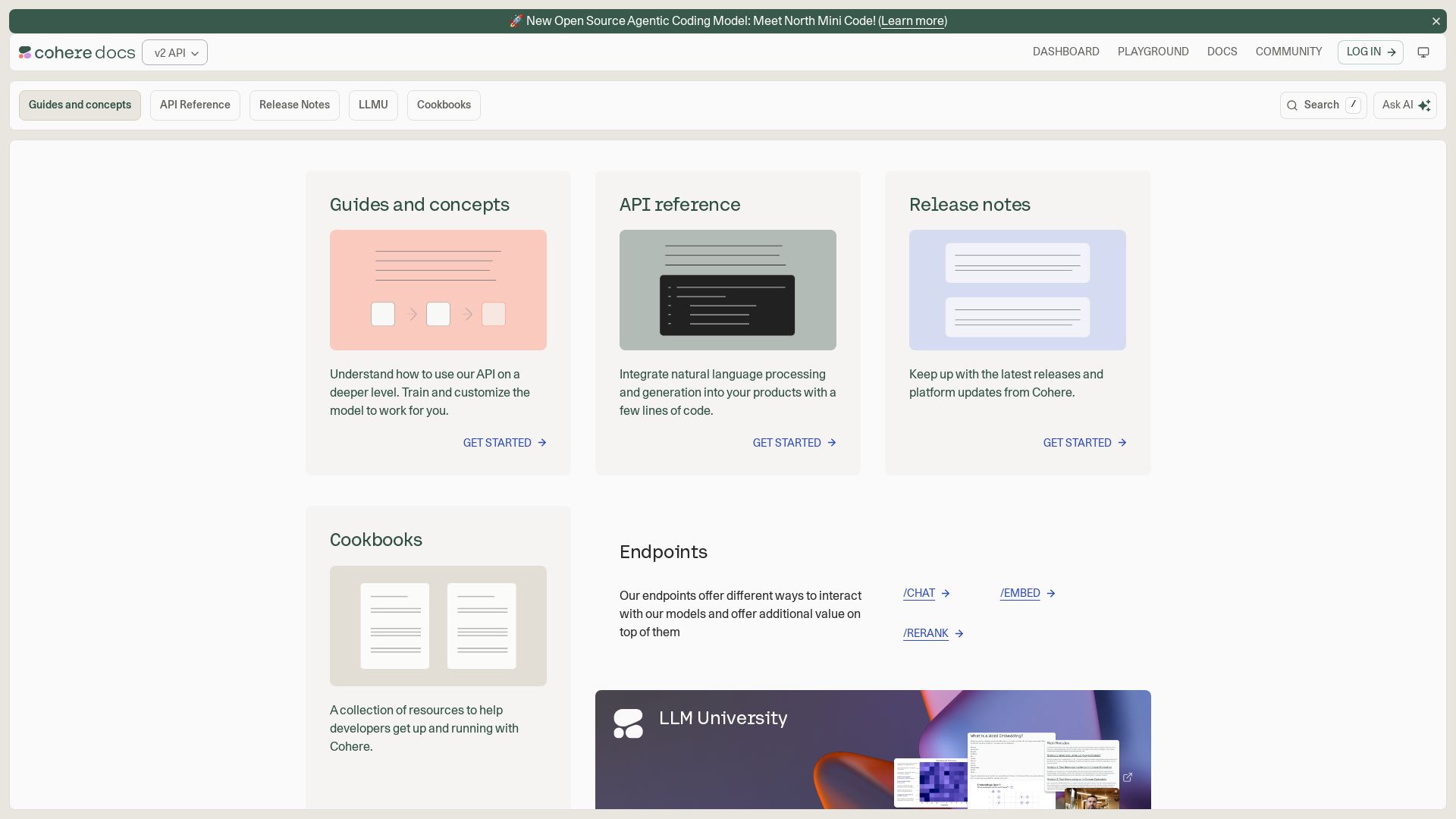Open the Search field
The width and height of the screenshot is (1456, 819).
(x=1323, y=105)
